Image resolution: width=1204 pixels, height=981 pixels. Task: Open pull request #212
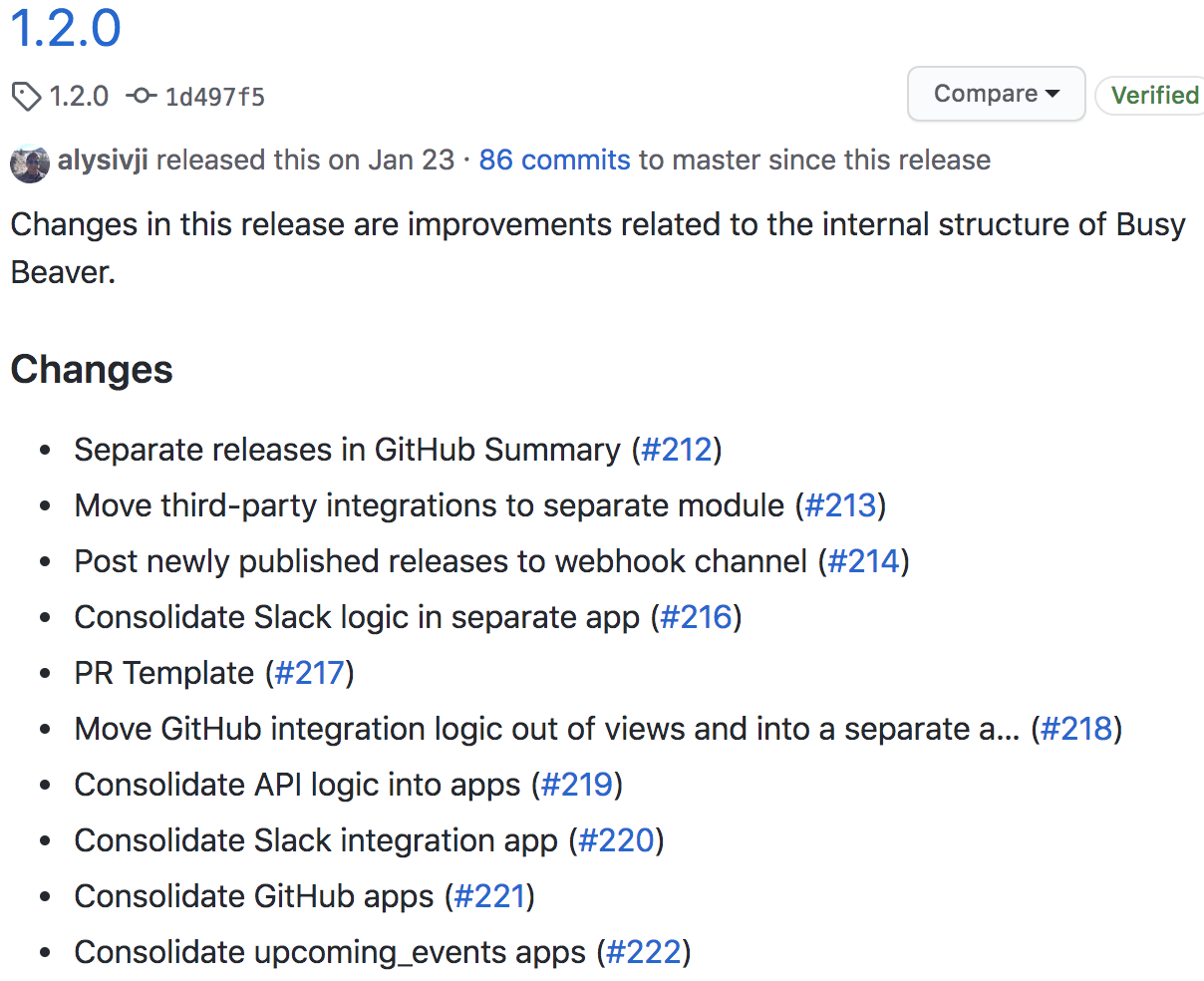pos(677,450)
